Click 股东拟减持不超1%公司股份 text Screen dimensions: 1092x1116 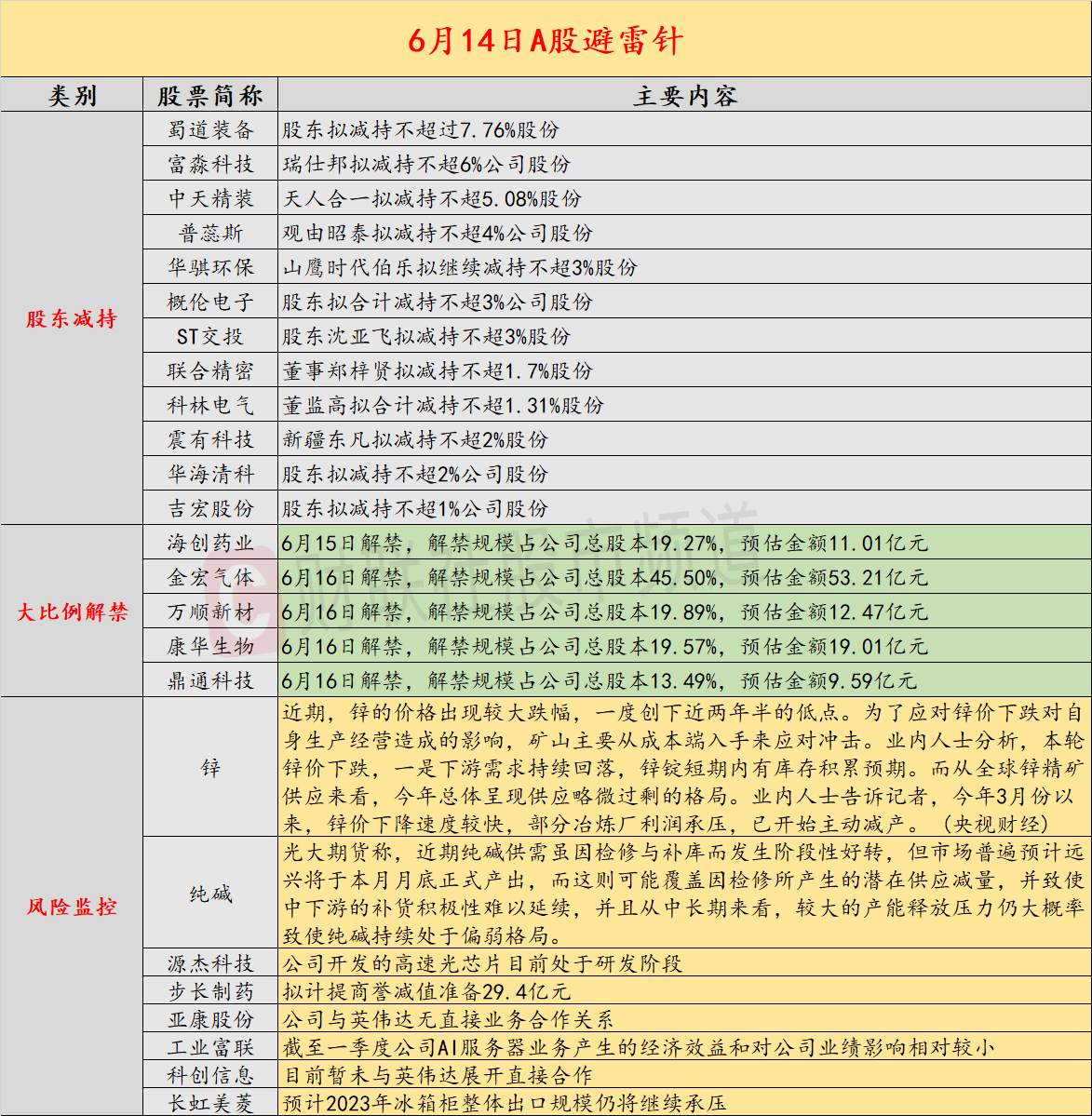415,508
